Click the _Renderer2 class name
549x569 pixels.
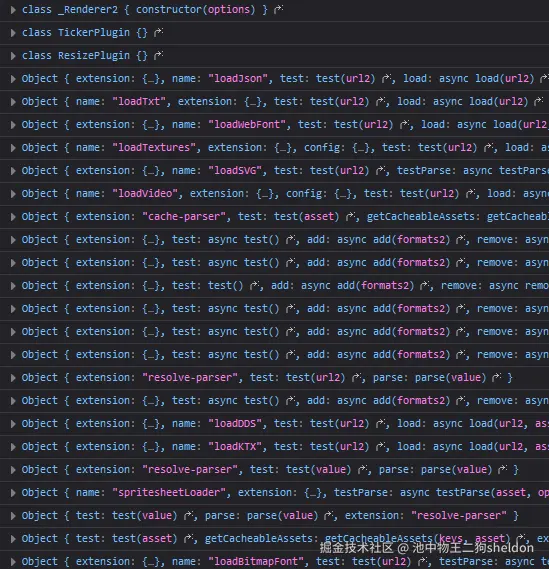(88, 9)
